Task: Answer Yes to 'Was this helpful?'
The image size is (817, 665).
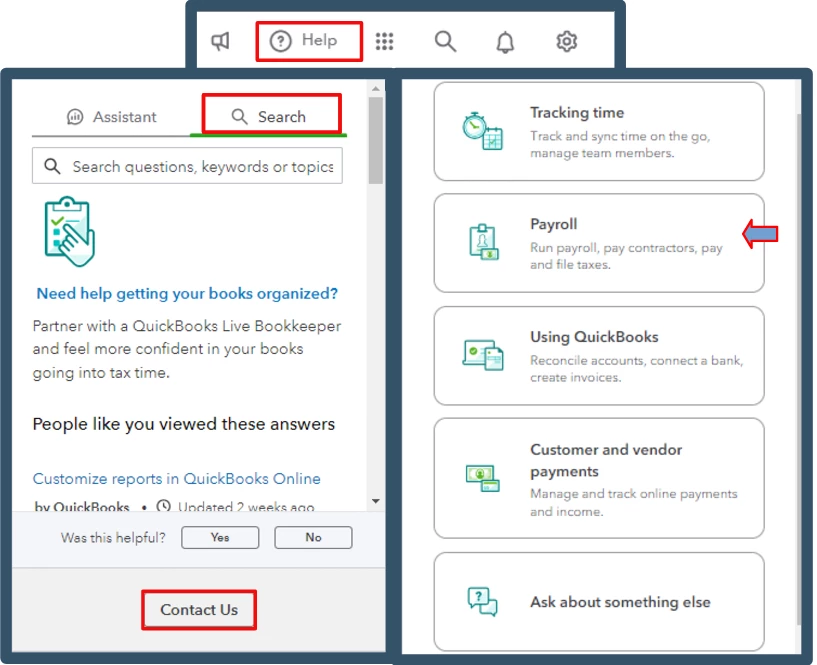Action: click(220, 537)
